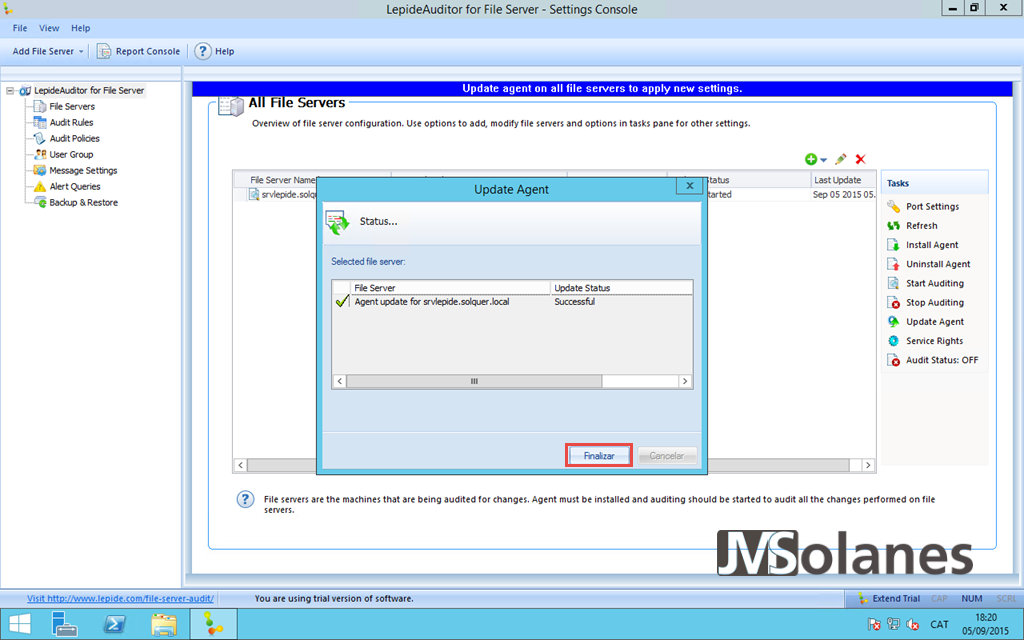Click the Alert Queries warning icon

[x=40, y=186]
